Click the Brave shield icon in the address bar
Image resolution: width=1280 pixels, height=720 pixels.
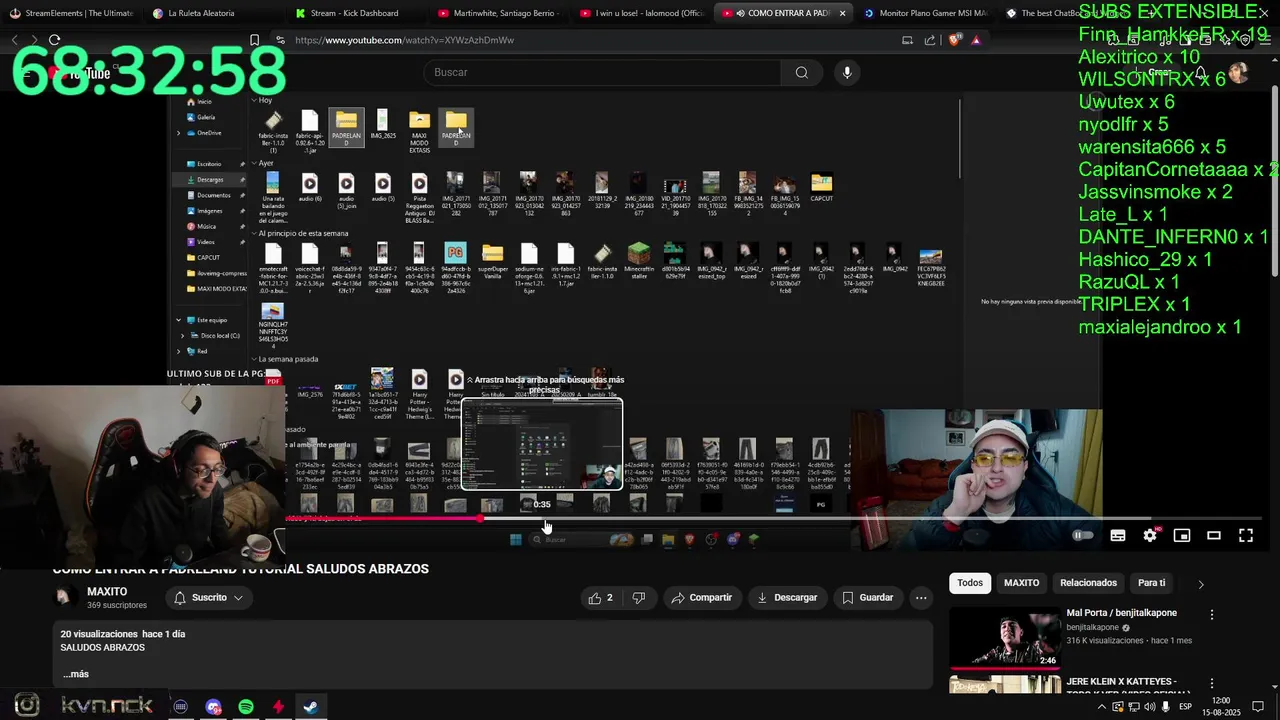click(x=954, y=40)
